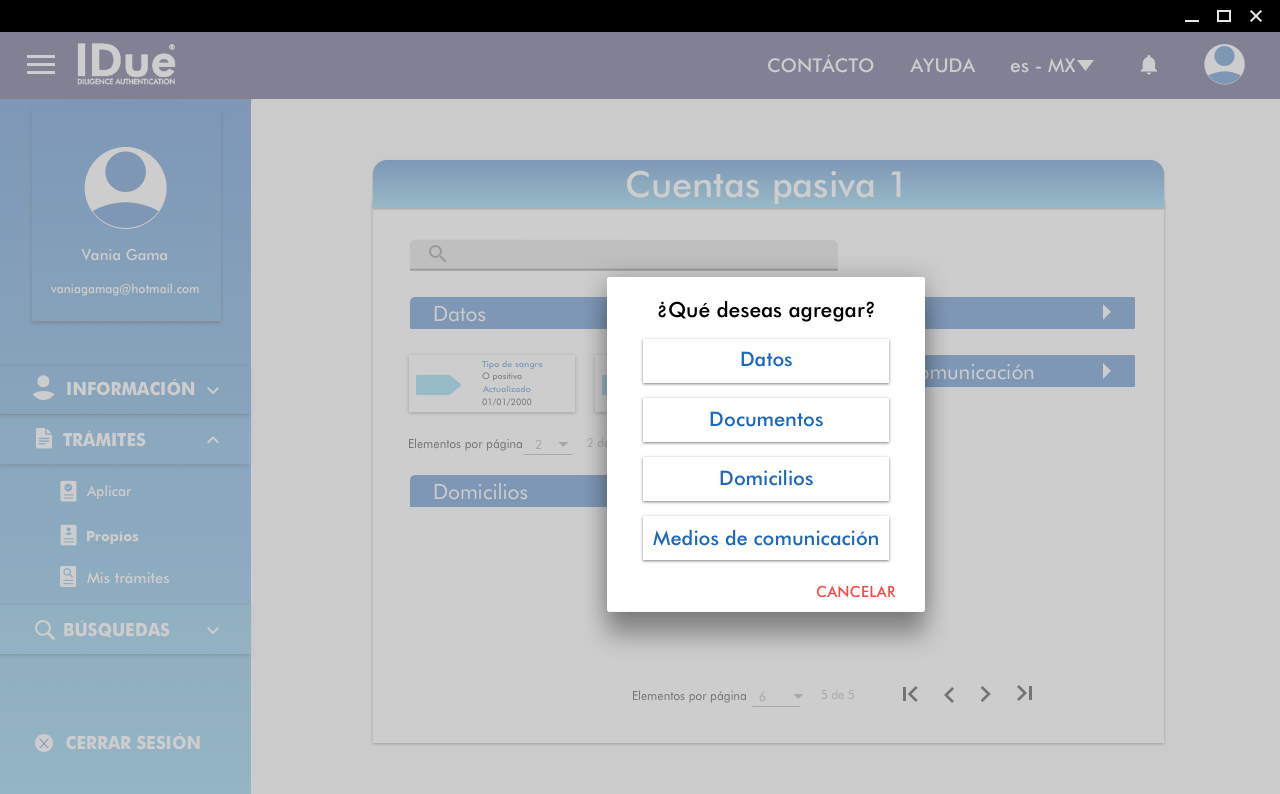Viewport: 1280px width, 794px height.
Task: Open the es - MX language dropdown
Action: pos(1051,66)
